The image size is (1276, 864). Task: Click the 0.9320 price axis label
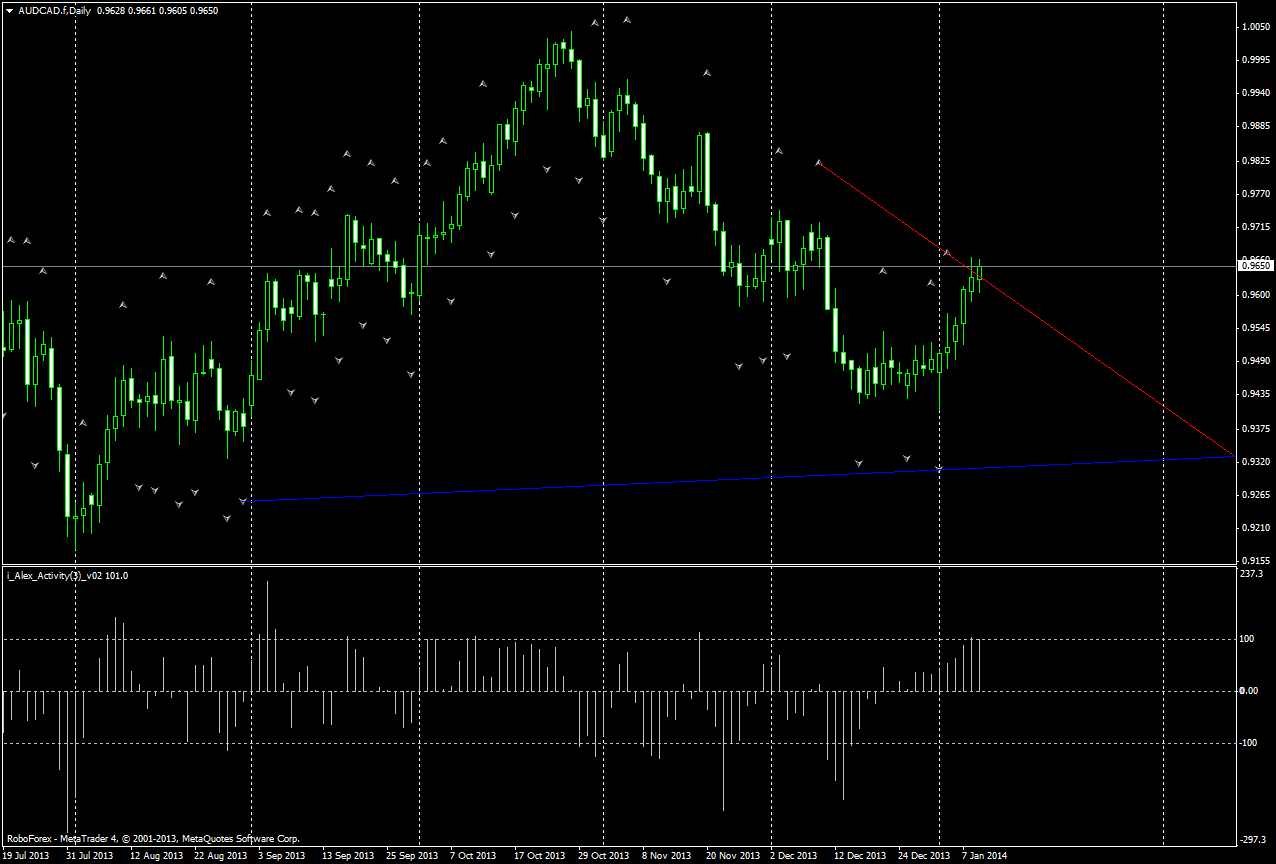tap(1255, 462)
